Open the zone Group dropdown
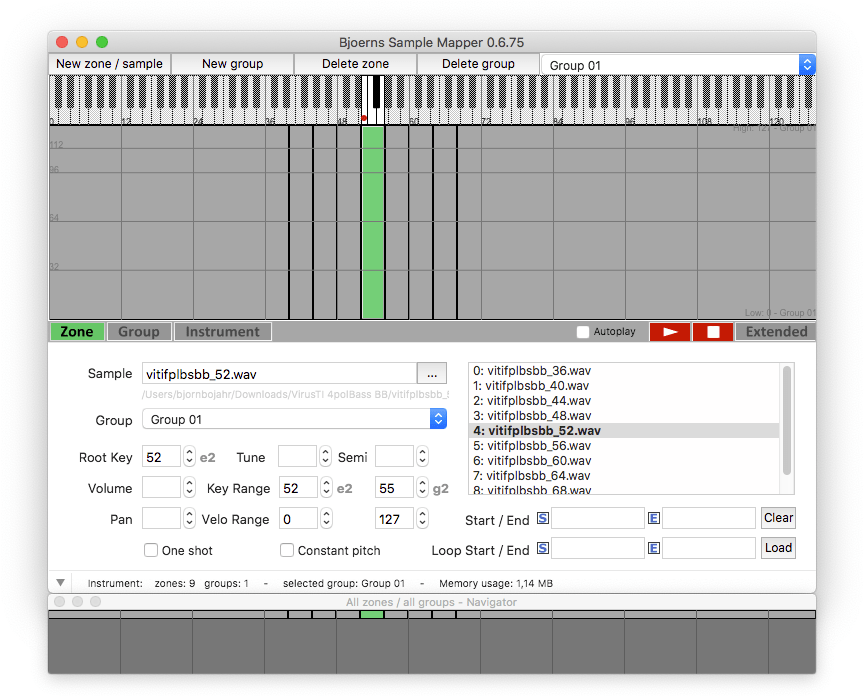This screenshot has height=697, width=864. point(294,419)
